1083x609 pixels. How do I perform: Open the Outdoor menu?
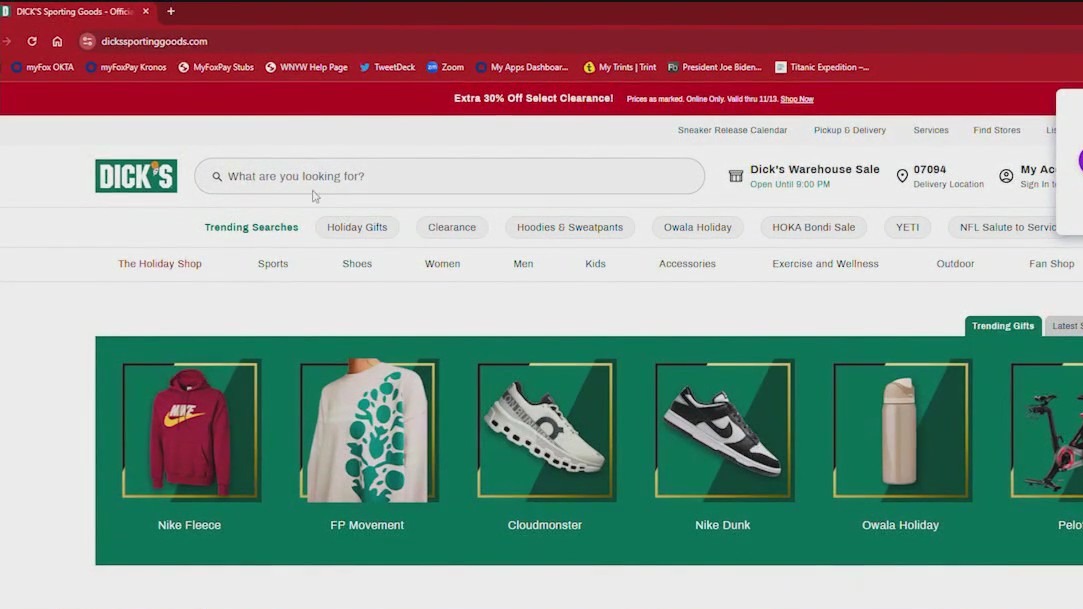tap(955, 264)
